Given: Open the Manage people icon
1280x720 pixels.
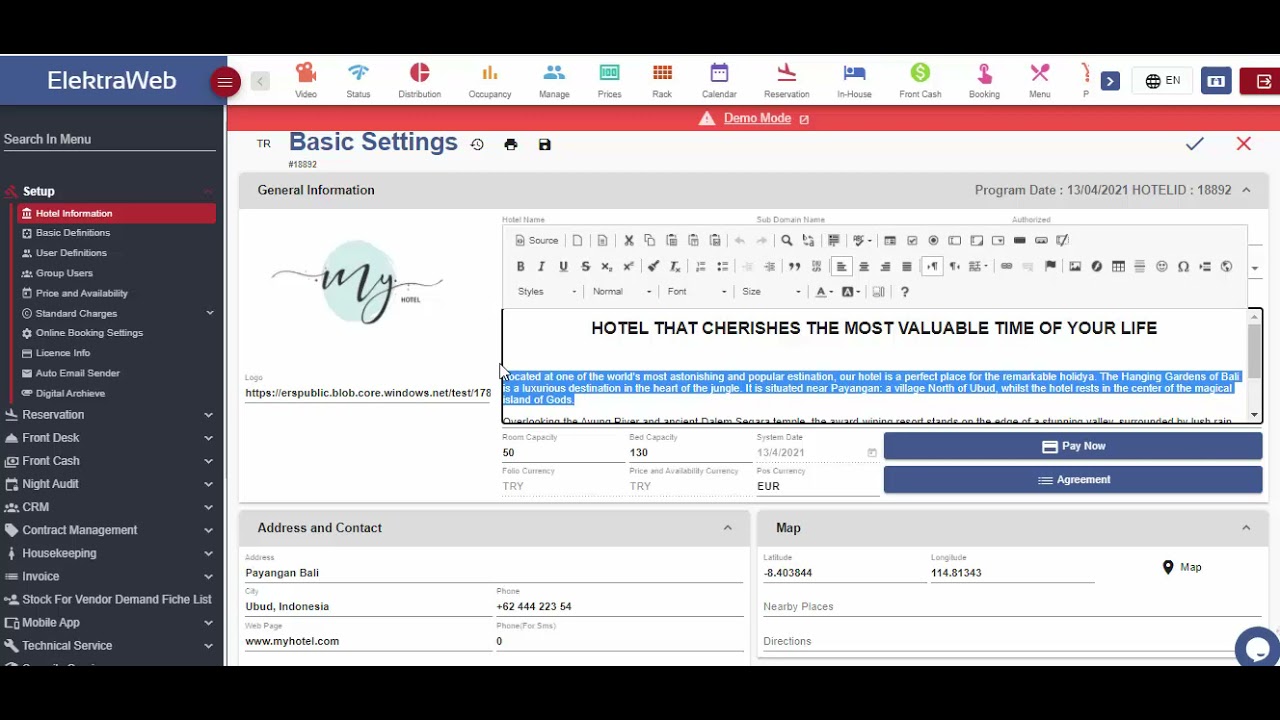Looking at the screenshot, I should [x=554, y=80].
